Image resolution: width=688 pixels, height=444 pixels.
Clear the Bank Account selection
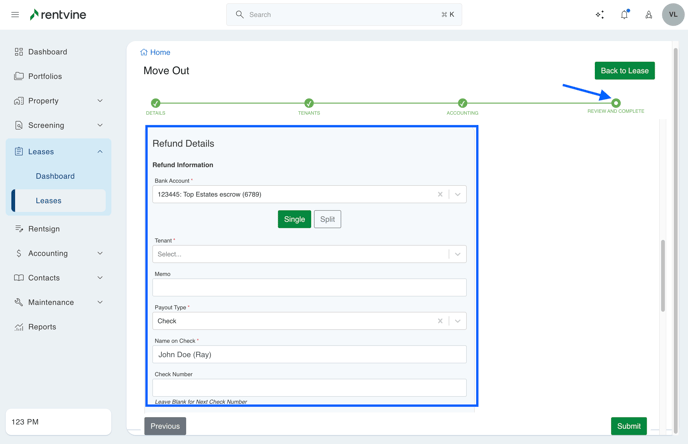[x=440, y=195]
